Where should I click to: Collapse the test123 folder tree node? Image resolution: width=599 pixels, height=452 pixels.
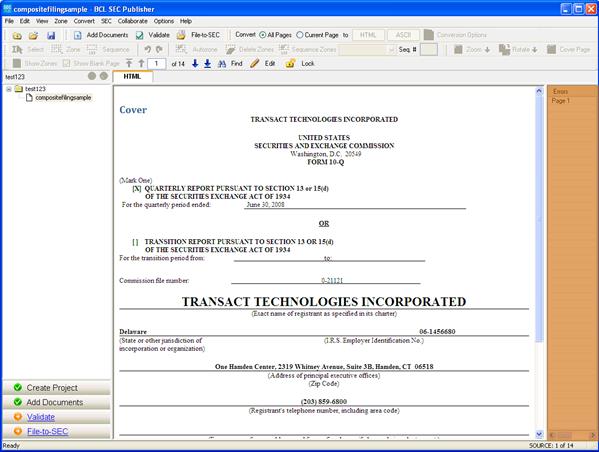[x=9, y=89]
